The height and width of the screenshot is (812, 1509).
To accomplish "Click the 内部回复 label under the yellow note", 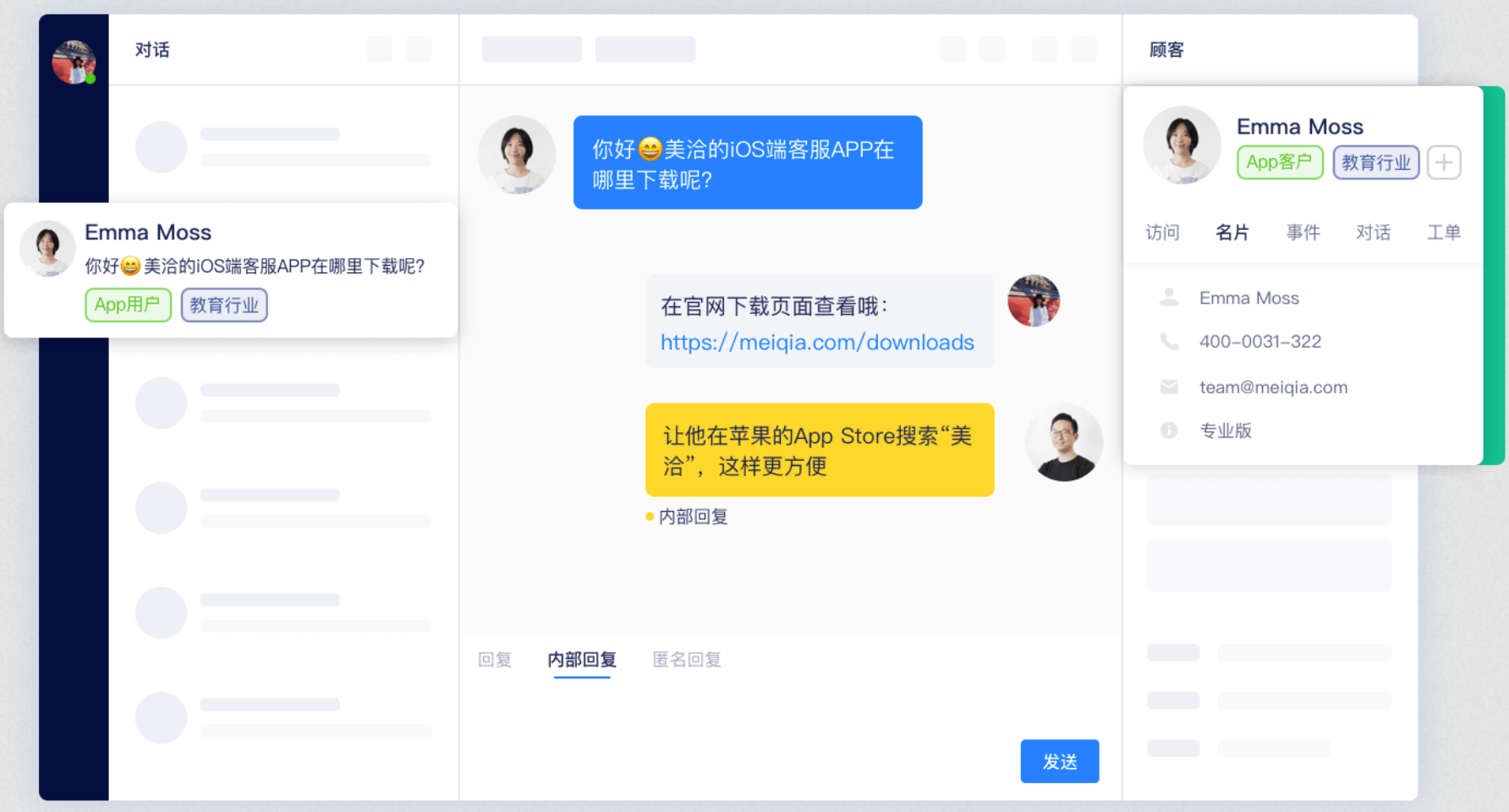I will 693,517.
